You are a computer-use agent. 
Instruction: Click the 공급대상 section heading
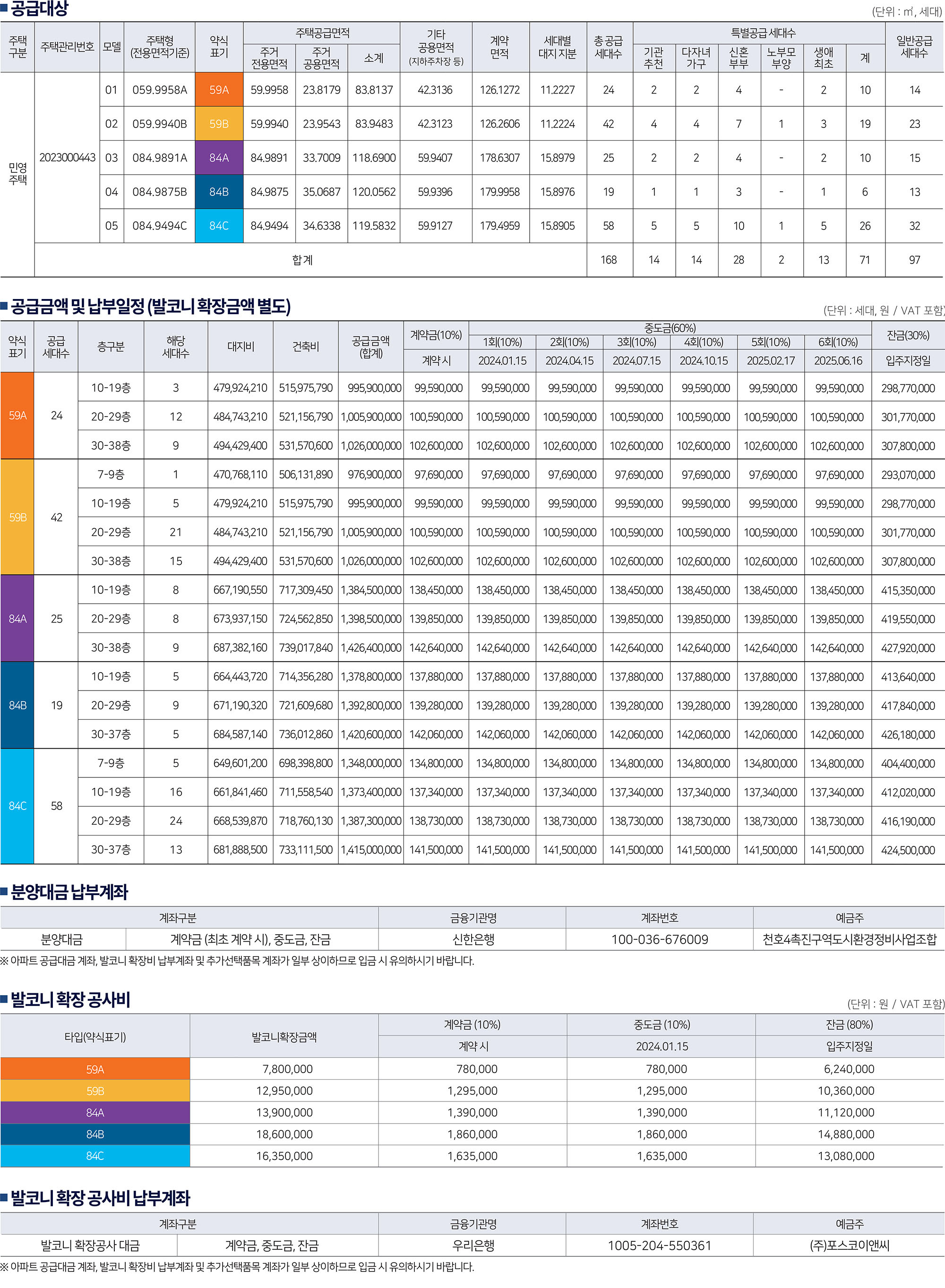pos(39,9)
